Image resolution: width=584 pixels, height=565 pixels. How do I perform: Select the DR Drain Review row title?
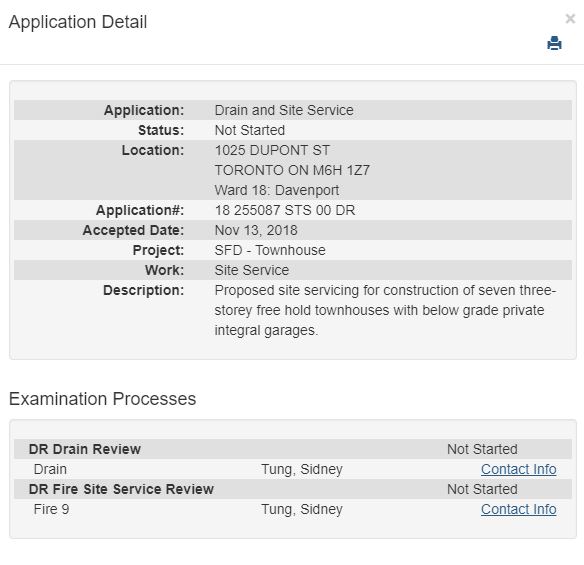tap(85, 449)
